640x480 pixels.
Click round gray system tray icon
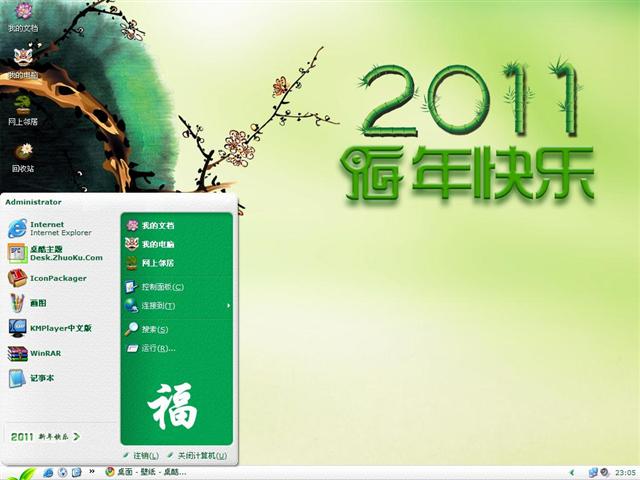tap(604, 473)
